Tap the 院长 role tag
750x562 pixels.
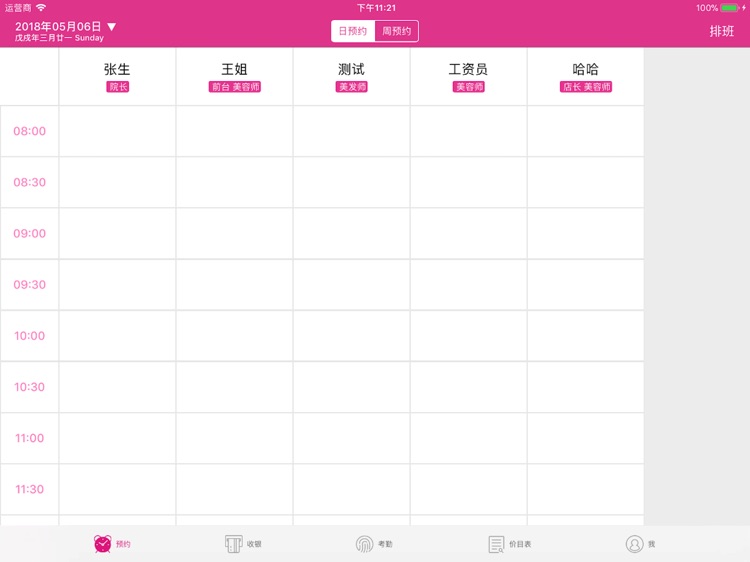118,87
